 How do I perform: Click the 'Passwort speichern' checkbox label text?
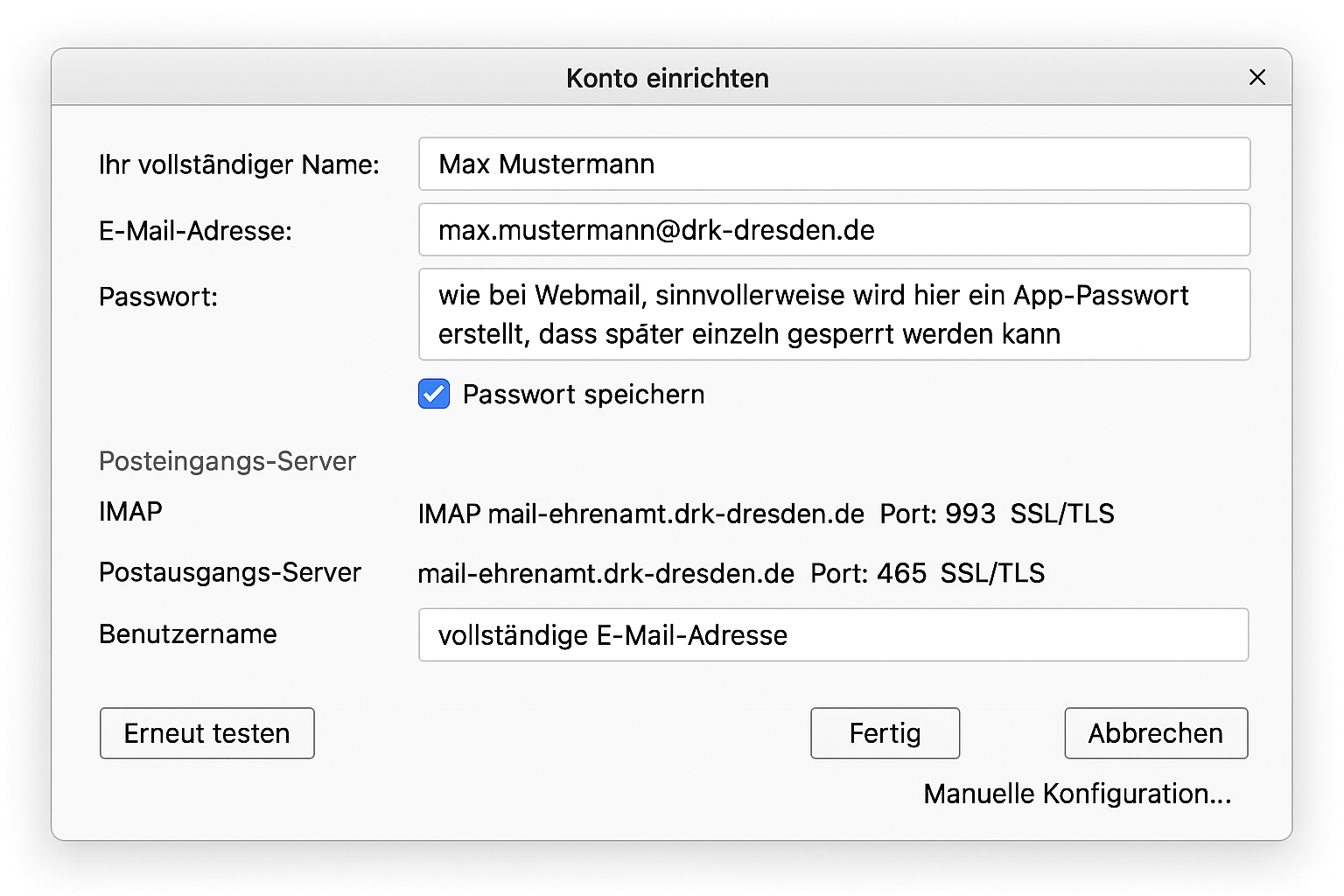point(583,395)
